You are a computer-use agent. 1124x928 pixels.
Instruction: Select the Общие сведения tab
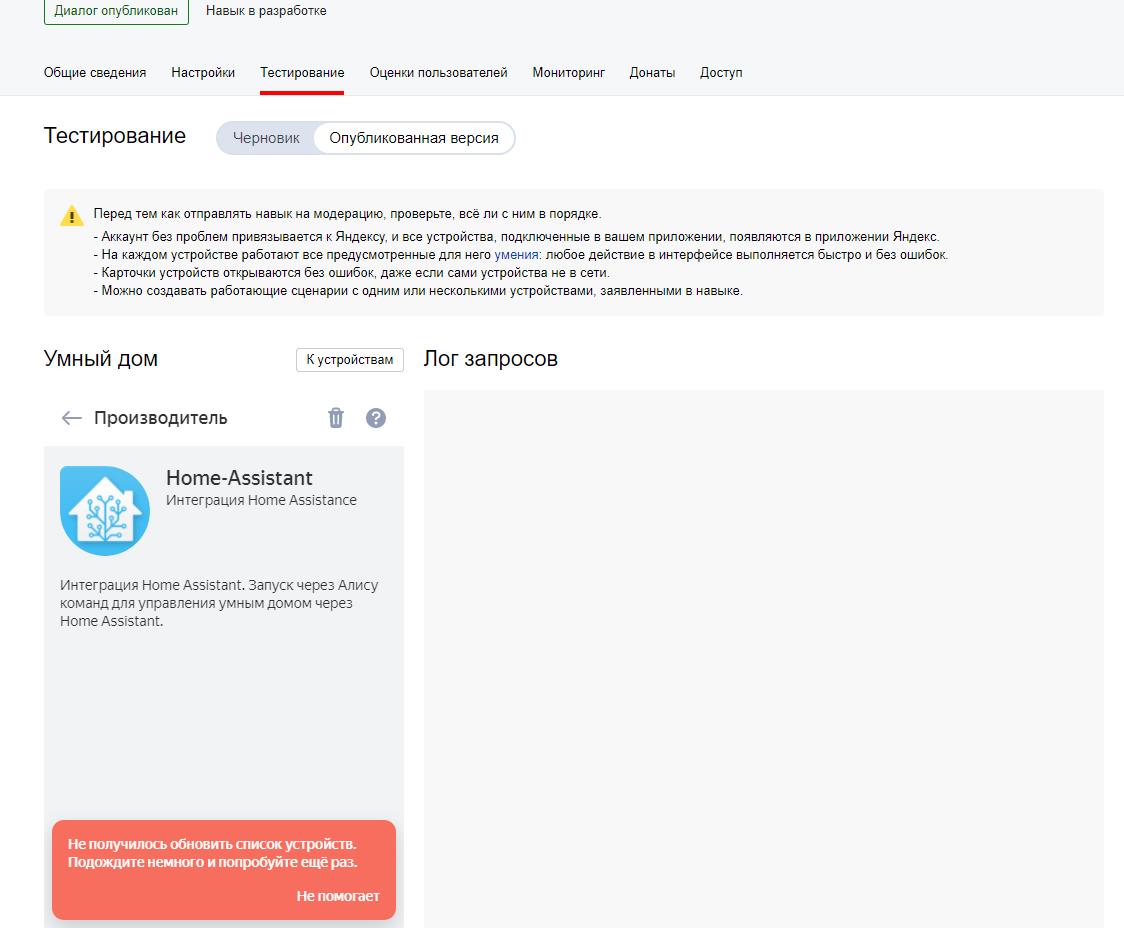coord(95,72)
